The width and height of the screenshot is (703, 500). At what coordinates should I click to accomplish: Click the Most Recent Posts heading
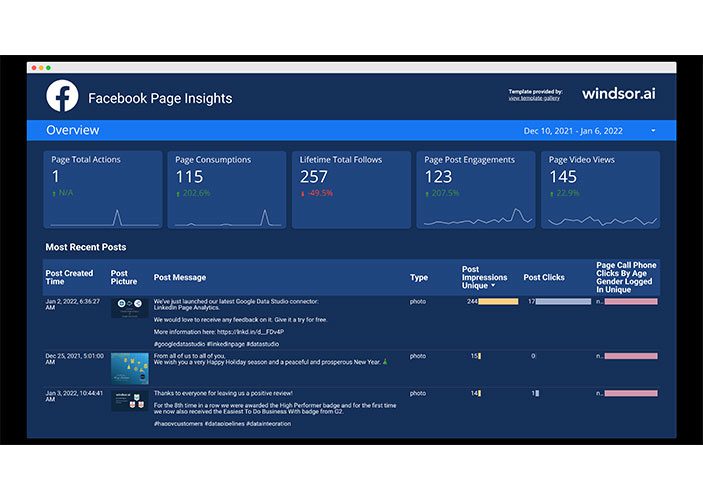(86, 247)
